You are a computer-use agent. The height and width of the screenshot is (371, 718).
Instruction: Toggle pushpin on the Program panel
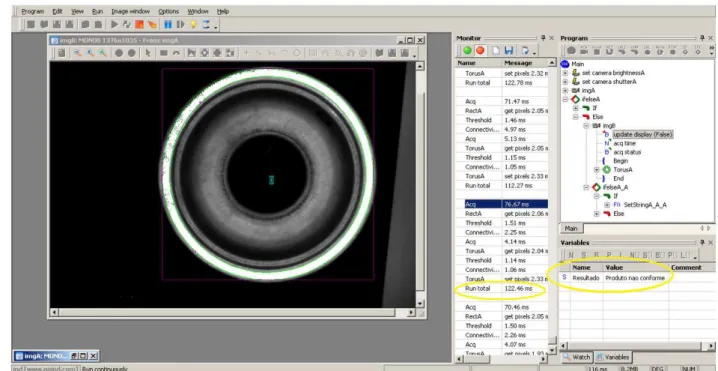click(x=702, y=38)
